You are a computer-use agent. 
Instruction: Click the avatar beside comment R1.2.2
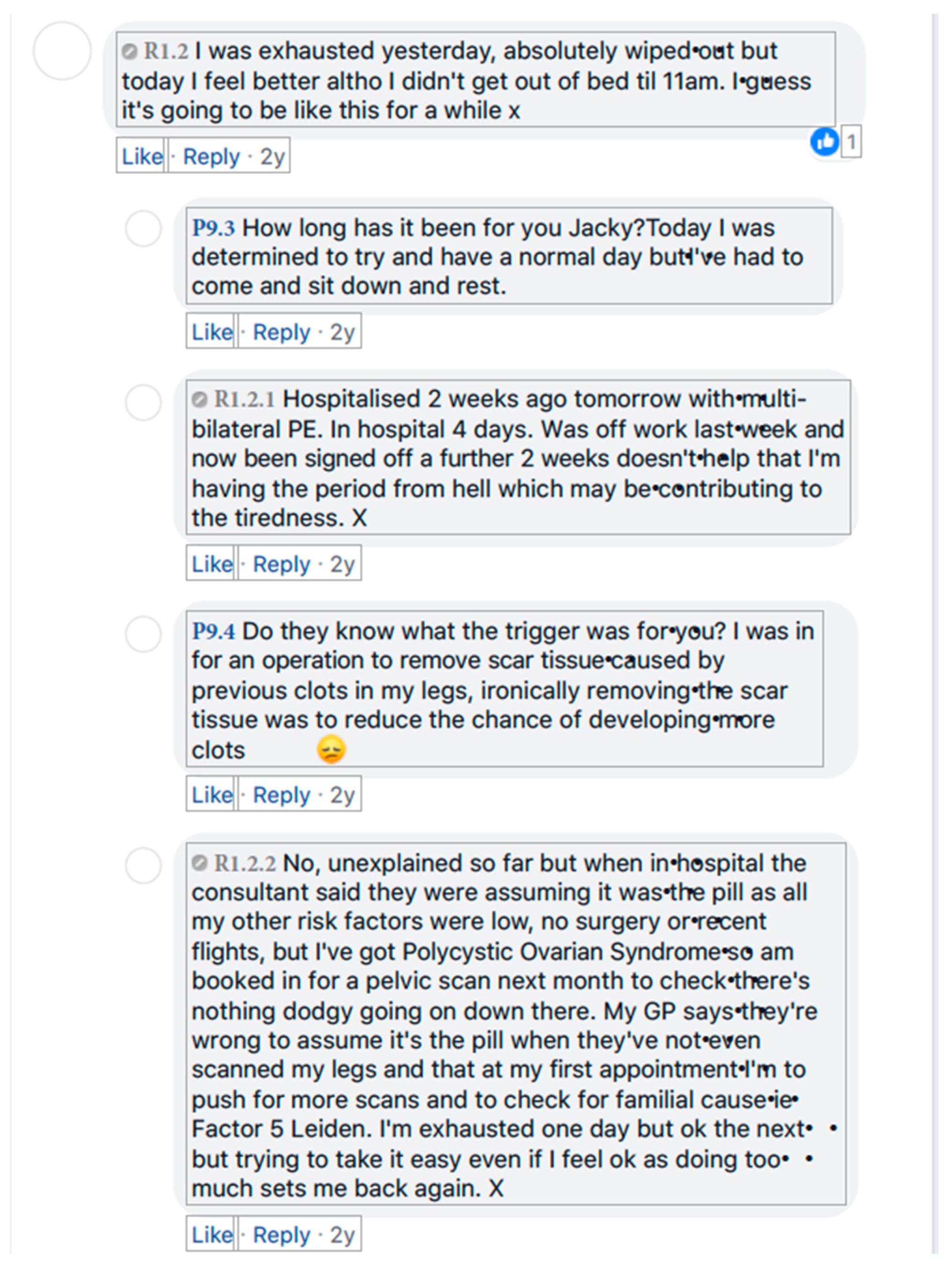143,865
